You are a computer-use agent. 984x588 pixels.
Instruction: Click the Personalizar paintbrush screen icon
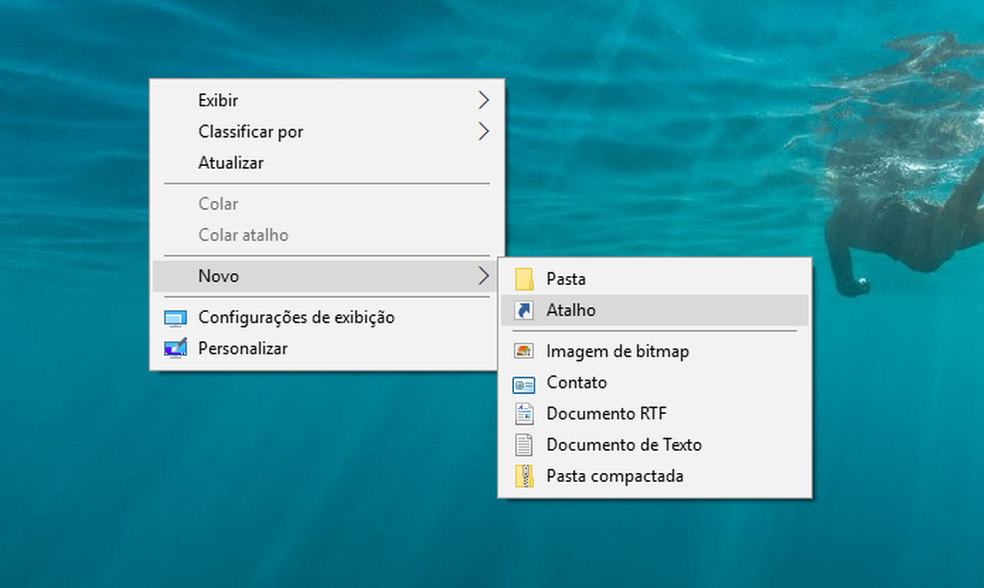tap(175, 349)
